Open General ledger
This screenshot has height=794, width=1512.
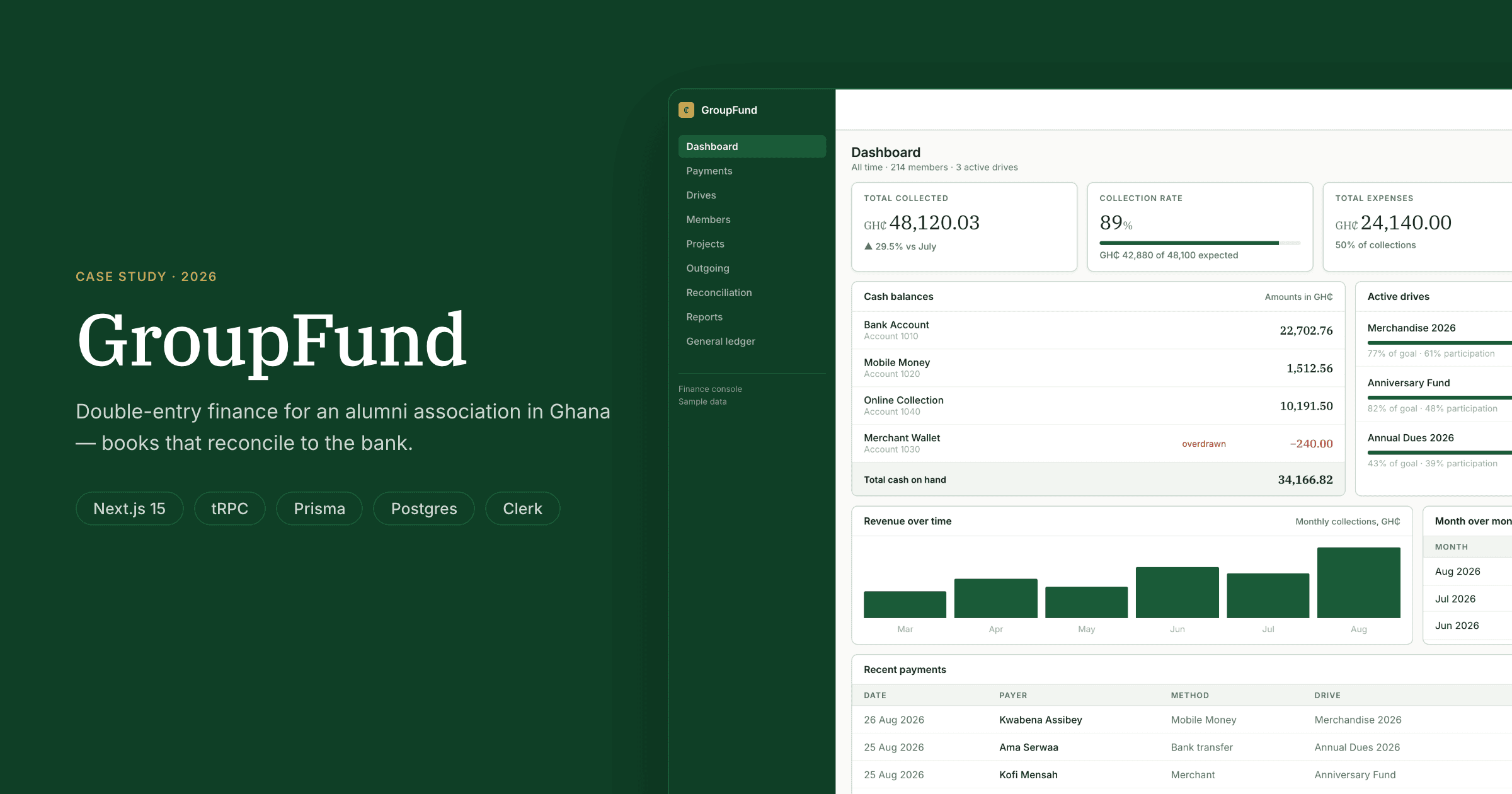752,341
